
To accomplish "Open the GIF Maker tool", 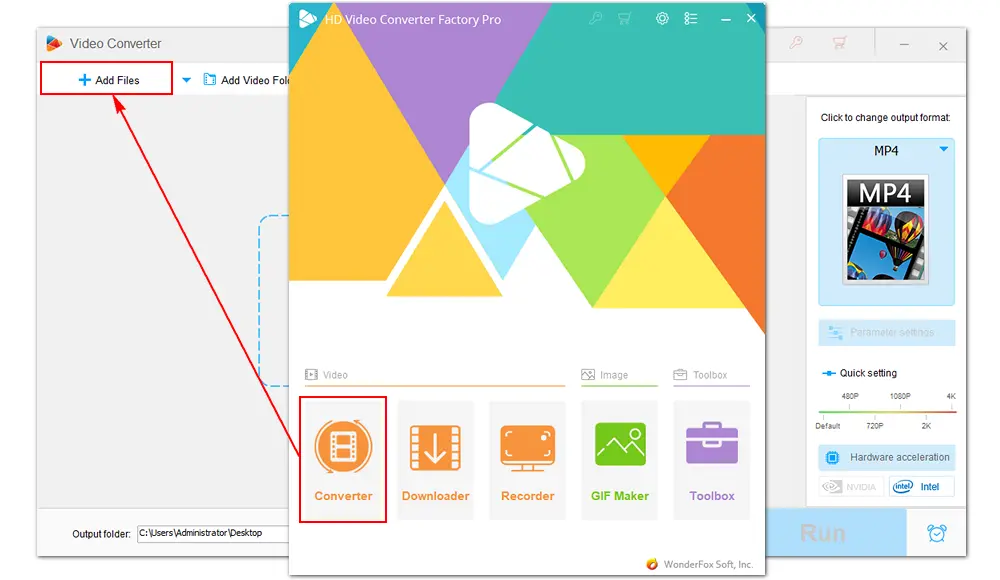I will [x=619, y=459].
